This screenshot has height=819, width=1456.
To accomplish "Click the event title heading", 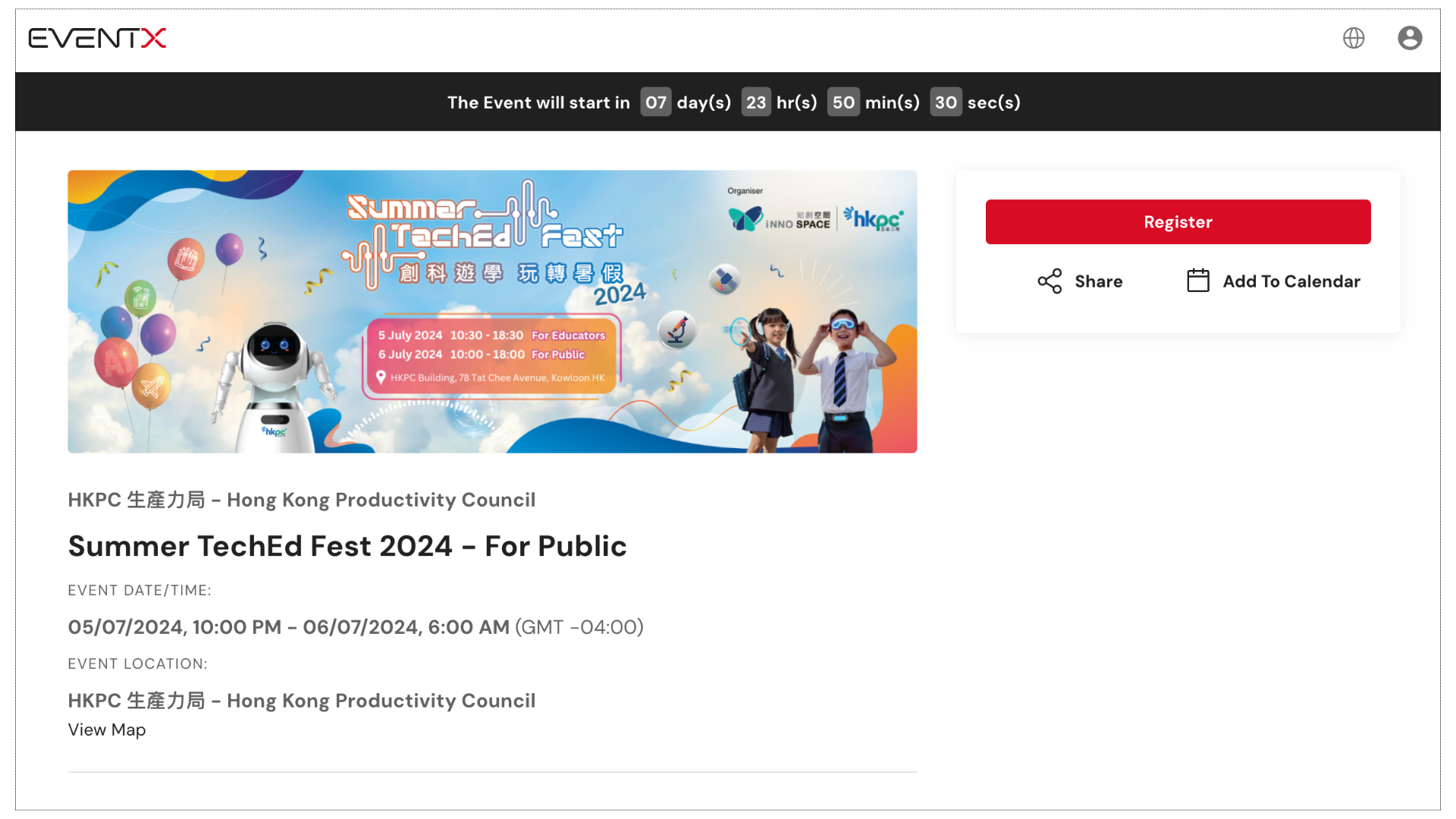I will (347, 546).
